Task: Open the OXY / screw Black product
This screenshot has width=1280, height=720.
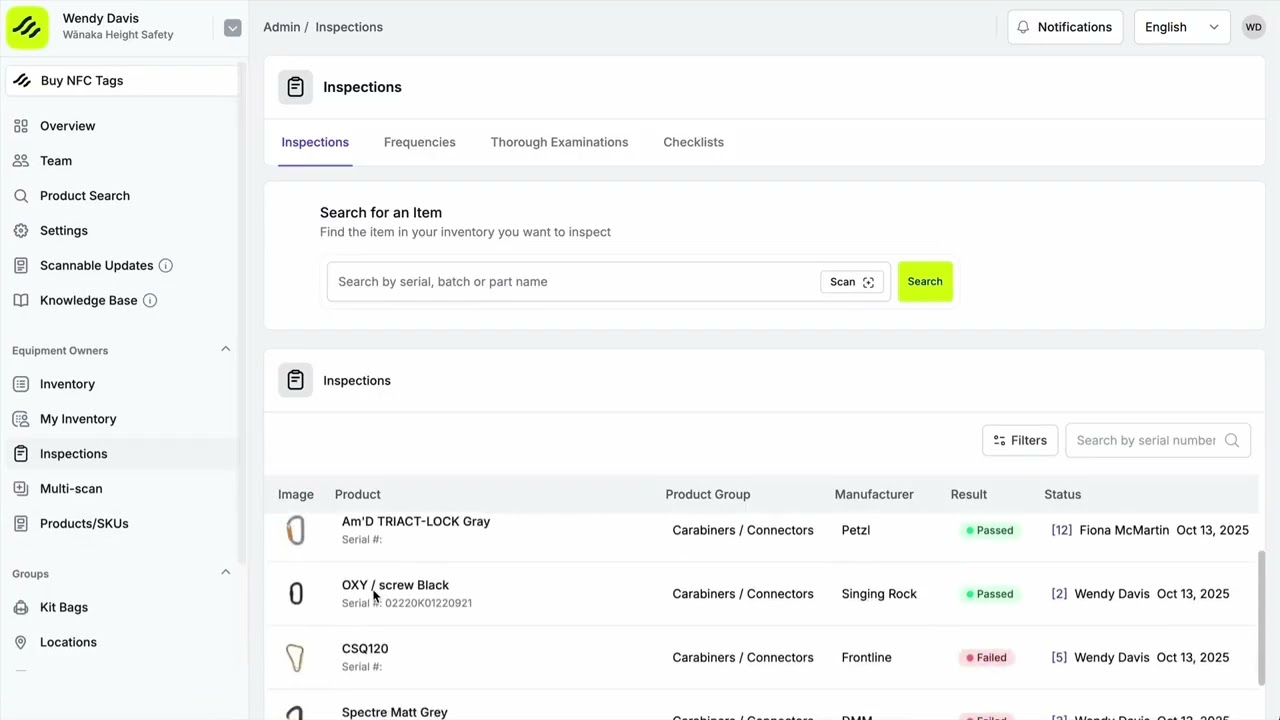Action: pyautogui.click(x=395, y=585)
